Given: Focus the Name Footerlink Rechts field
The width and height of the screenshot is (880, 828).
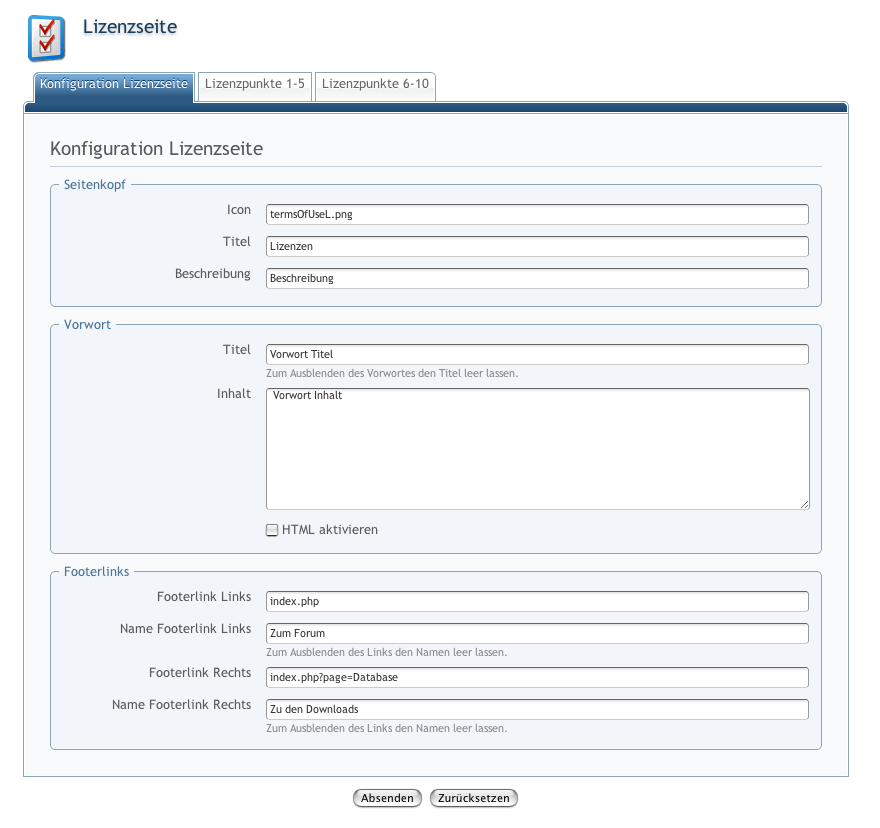Looking at the screenshot, I should coord(536,709).
